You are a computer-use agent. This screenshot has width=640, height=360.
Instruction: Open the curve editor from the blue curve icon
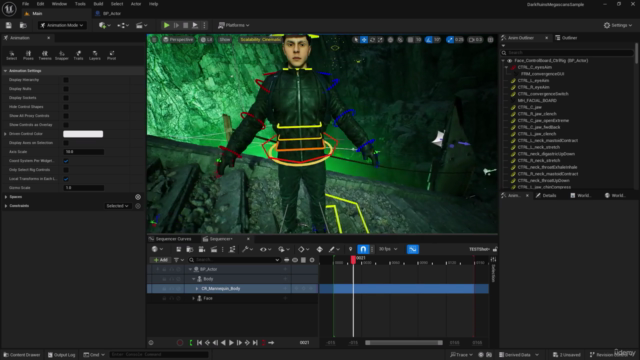[413, 249]
